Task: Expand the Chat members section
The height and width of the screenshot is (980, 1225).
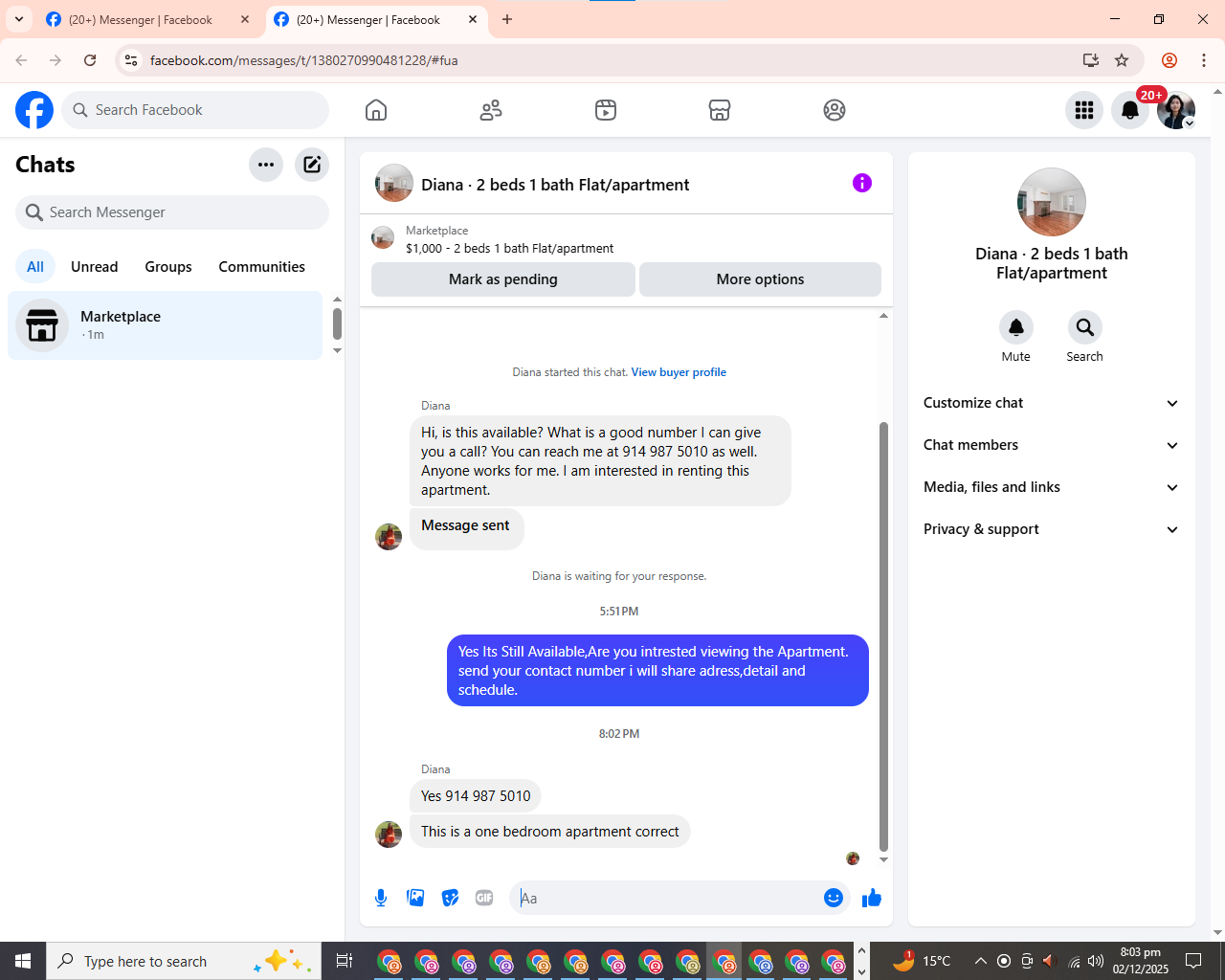Action: pos(1052,445)
